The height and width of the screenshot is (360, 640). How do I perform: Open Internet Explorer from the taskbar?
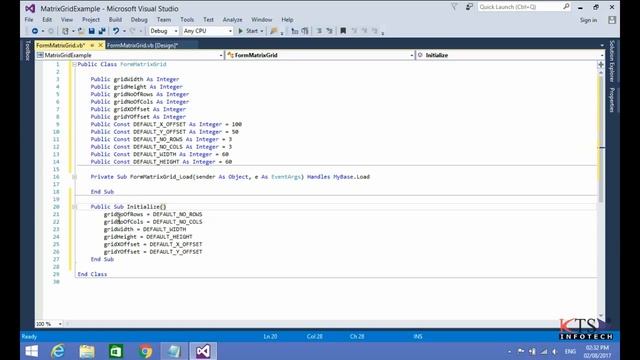click(x=58, y=351)
